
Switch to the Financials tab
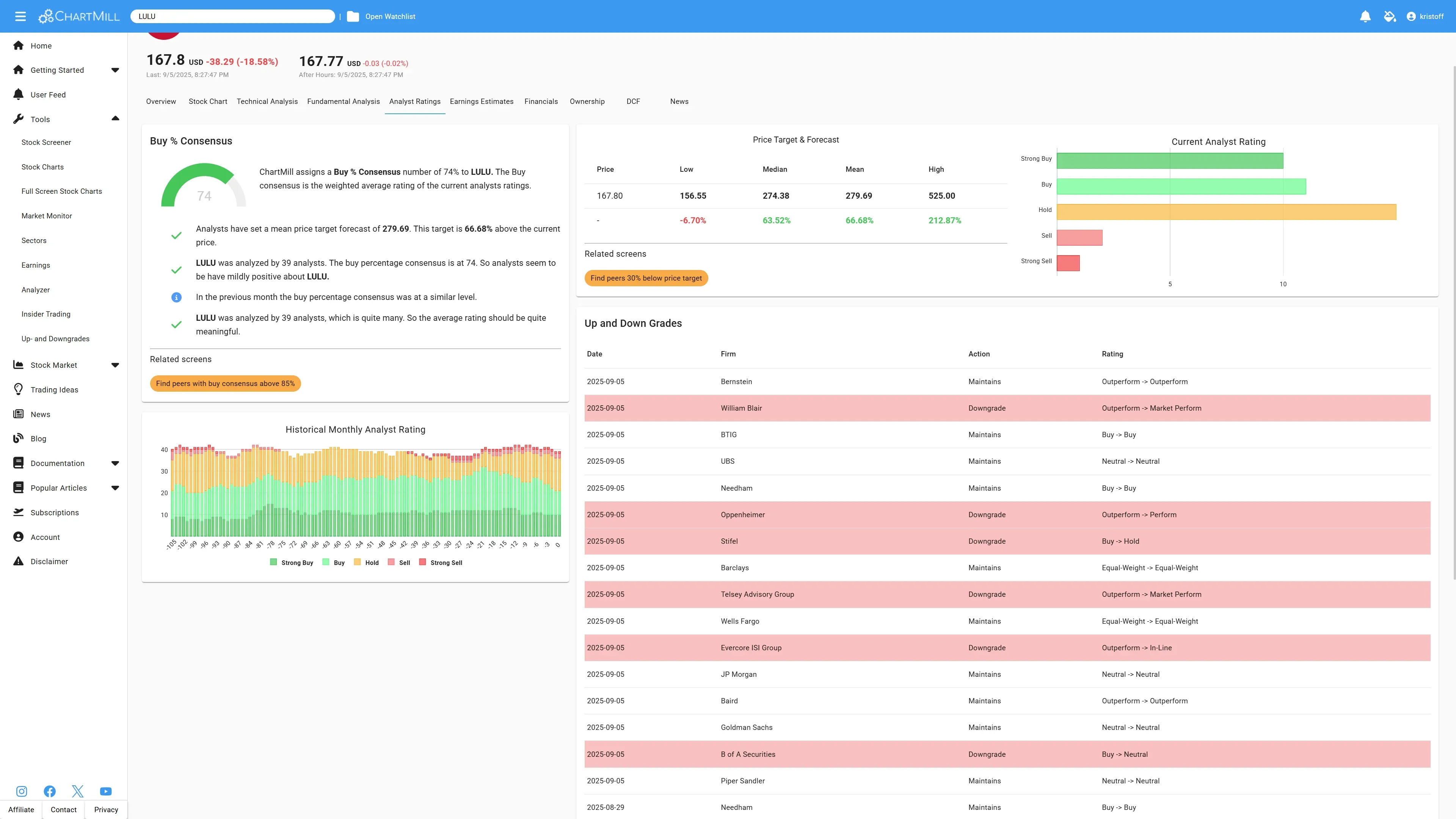point(541,102)
